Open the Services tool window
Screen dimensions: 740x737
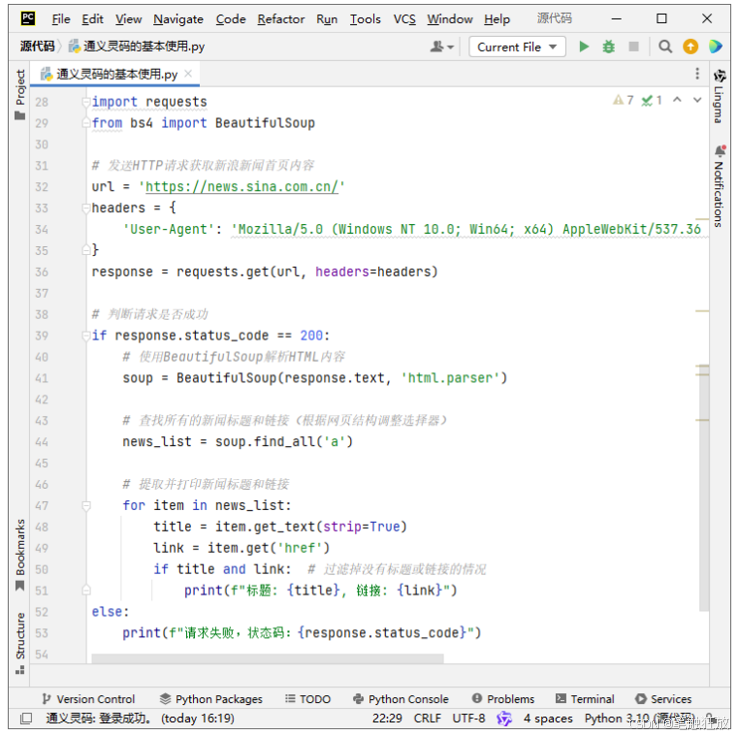tap(663, 699)
